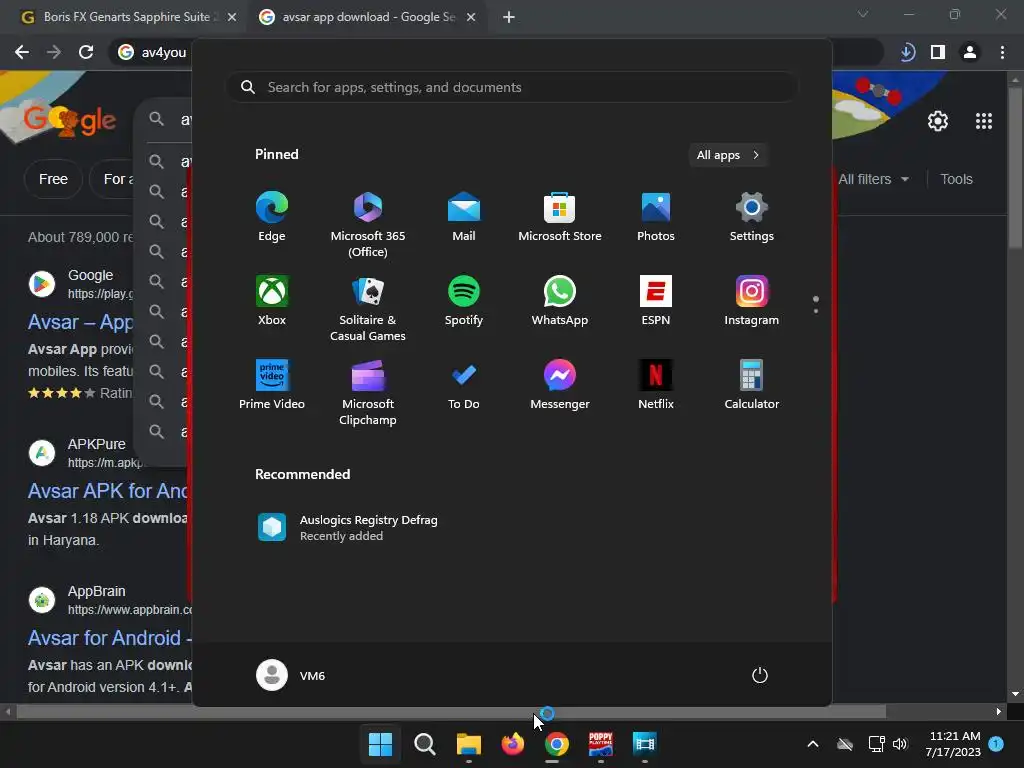Open the Avsar for Android AppBrain link
The image size is (1024, 768).
[109, 637]
